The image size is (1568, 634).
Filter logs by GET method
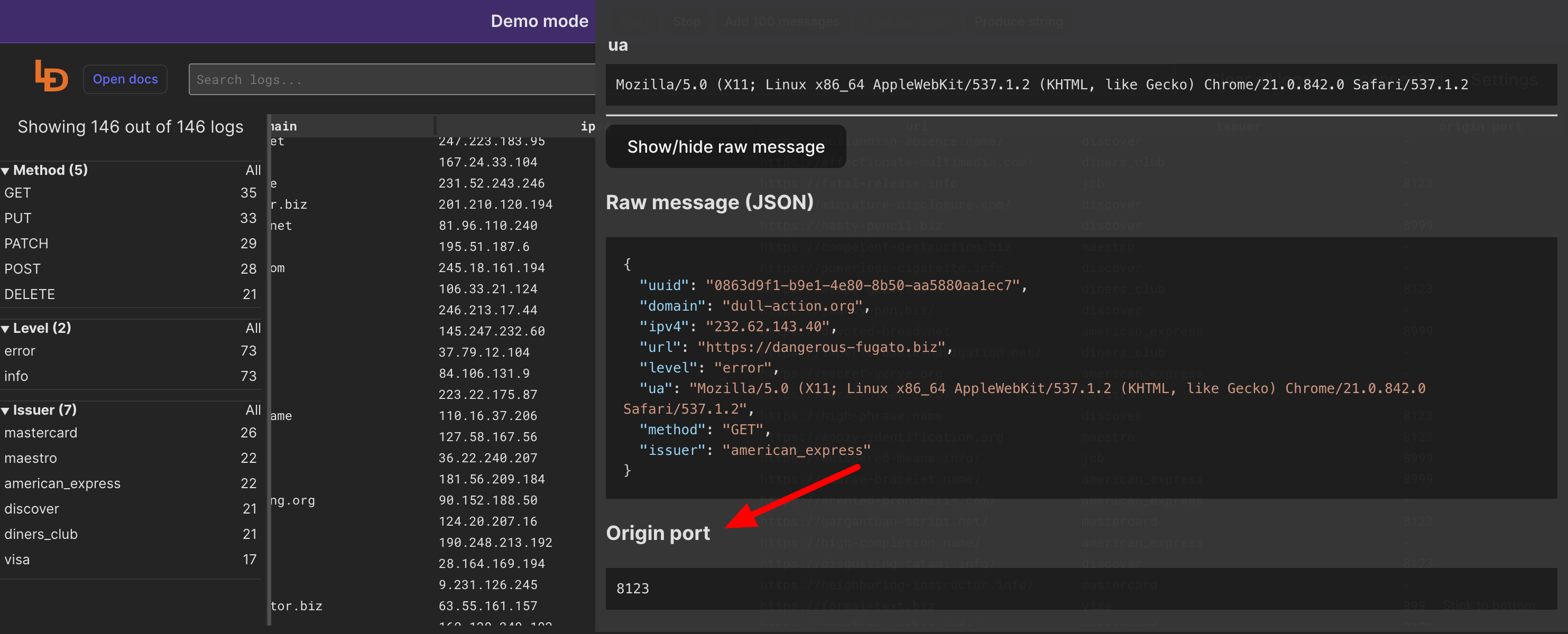(17, 193)
